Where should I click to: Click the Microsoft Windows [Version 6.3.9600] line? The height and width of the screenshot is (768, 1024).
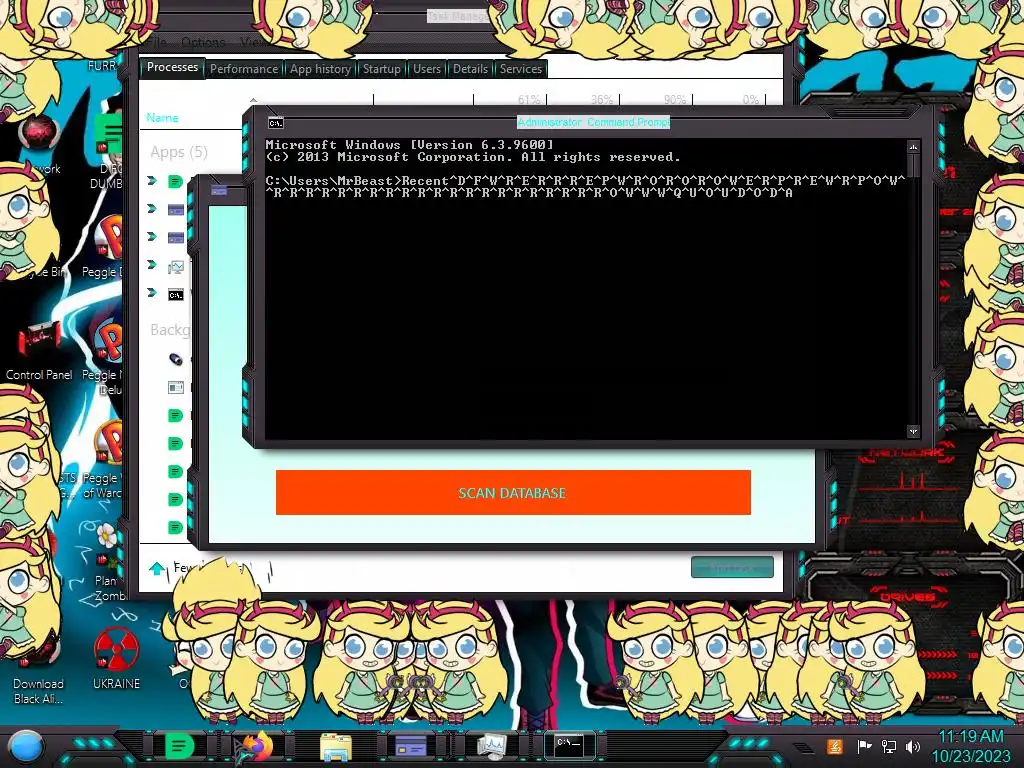[409, 144]
